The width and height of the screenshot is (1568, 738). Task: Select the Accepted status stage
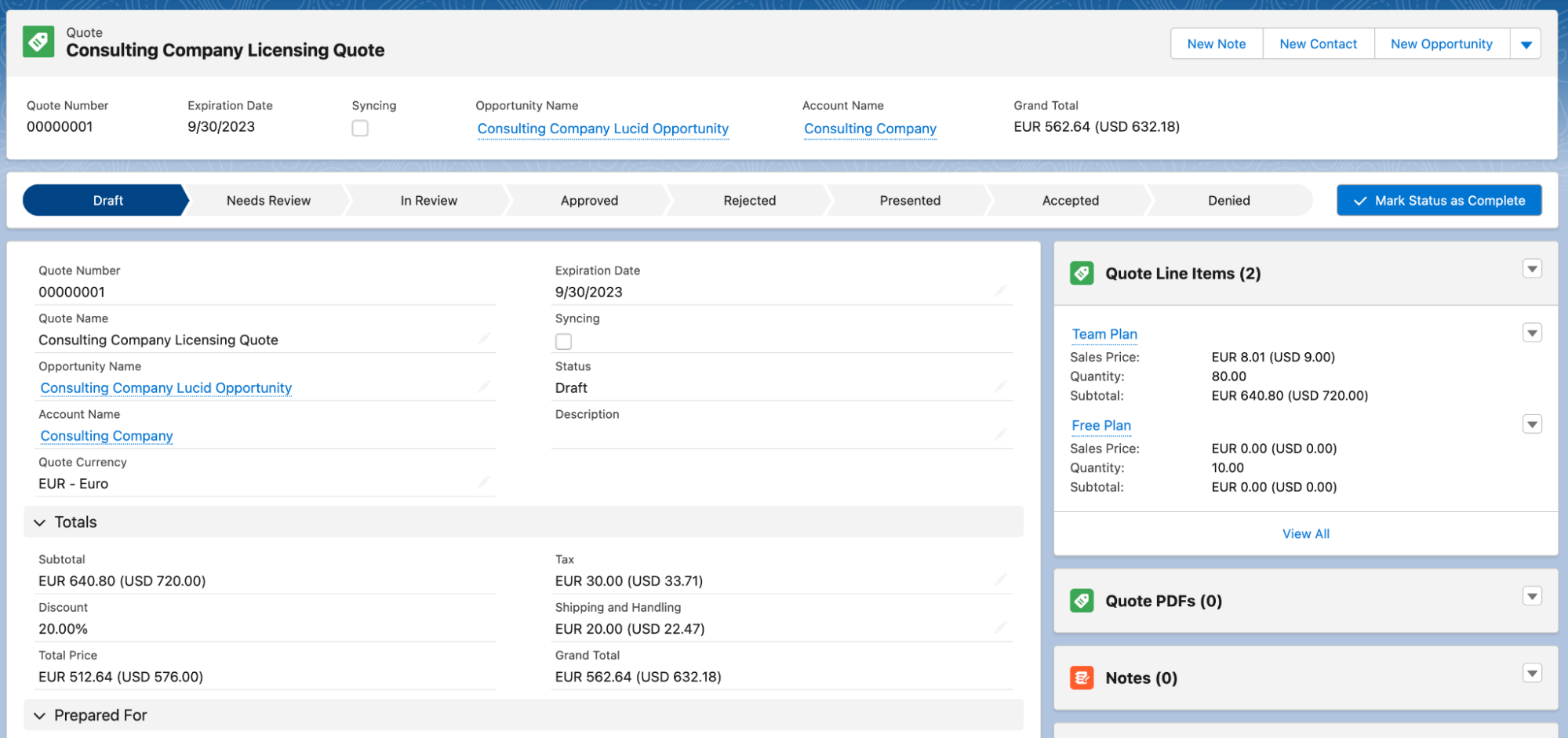click(1070, 200)
